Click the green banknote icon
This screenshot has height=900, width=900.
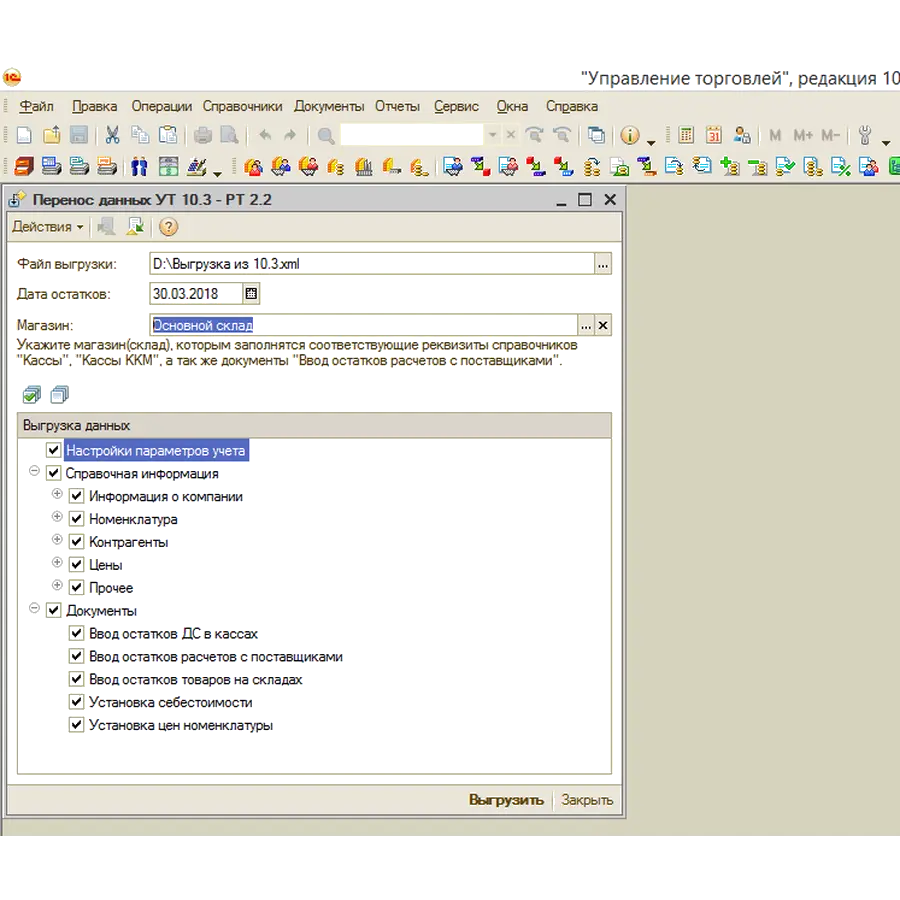[x=168, y=166]
